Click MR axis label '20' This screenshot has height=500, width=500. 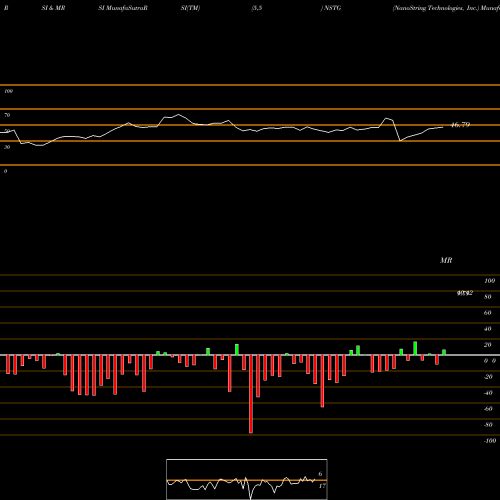(488, 345)
